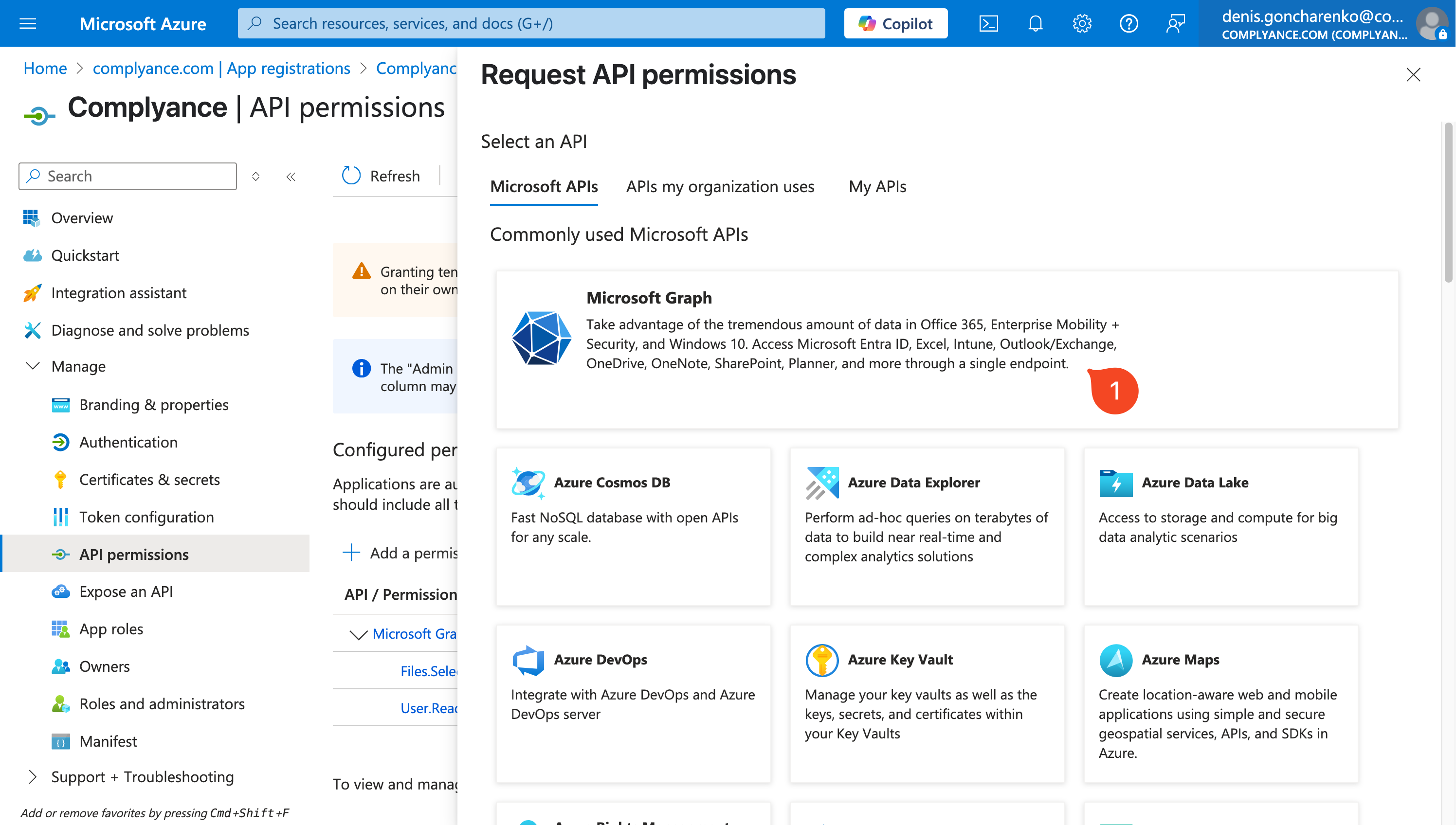Click the Azure Key Vault title
Screen dimensions: 1456x825
(x=900, y=660)
